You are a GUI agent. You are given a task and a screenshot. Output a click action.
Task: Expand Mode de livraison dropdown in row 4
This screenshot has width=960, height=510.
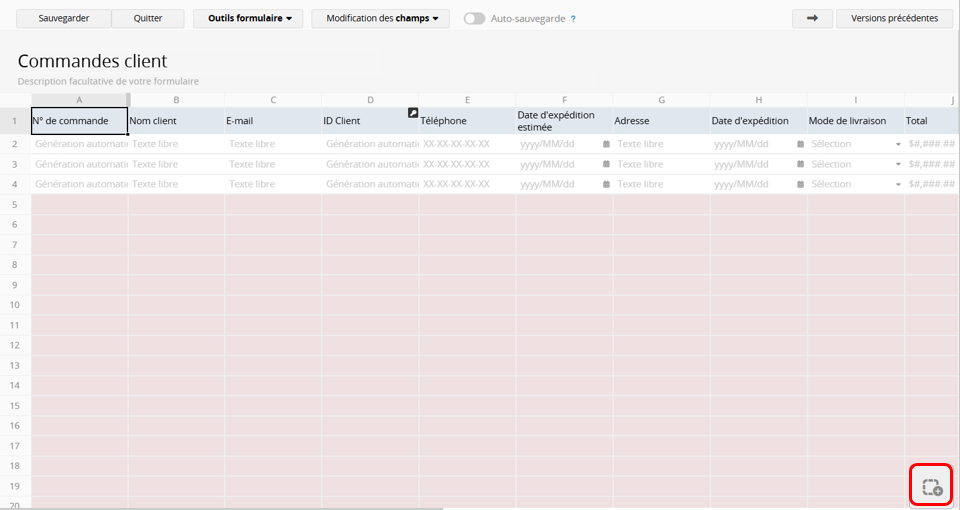click(897, 184)
